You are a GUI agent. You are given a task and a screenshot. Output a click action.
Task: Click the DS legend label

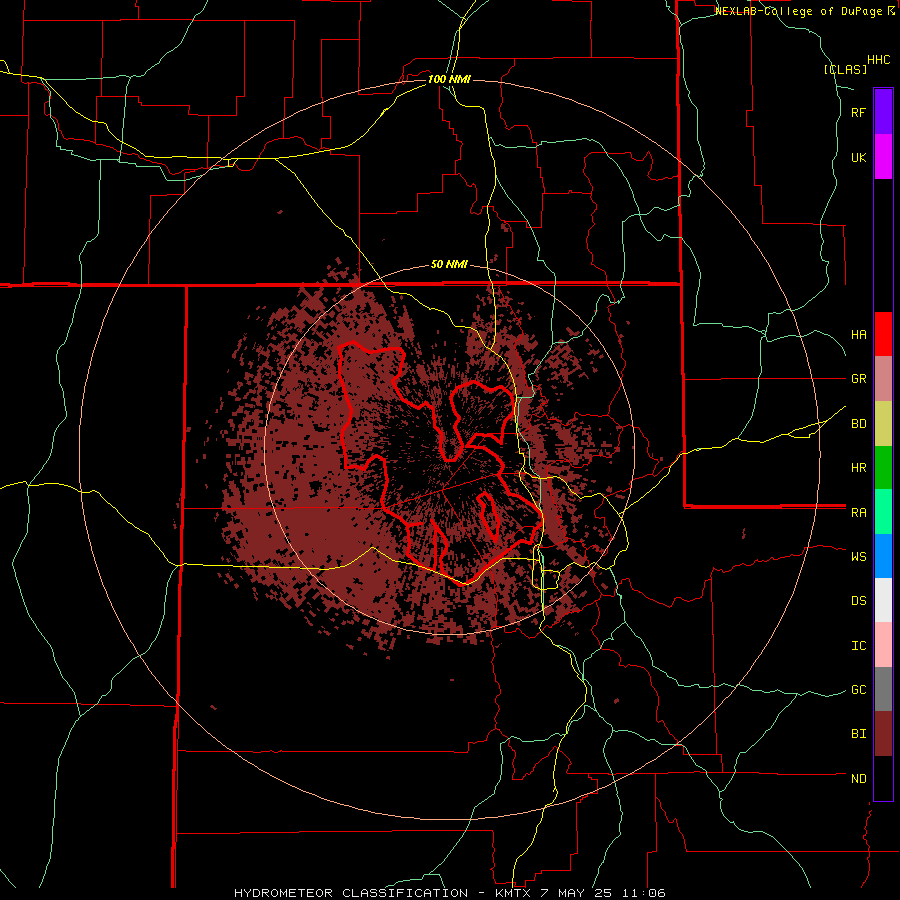(858, 601)
